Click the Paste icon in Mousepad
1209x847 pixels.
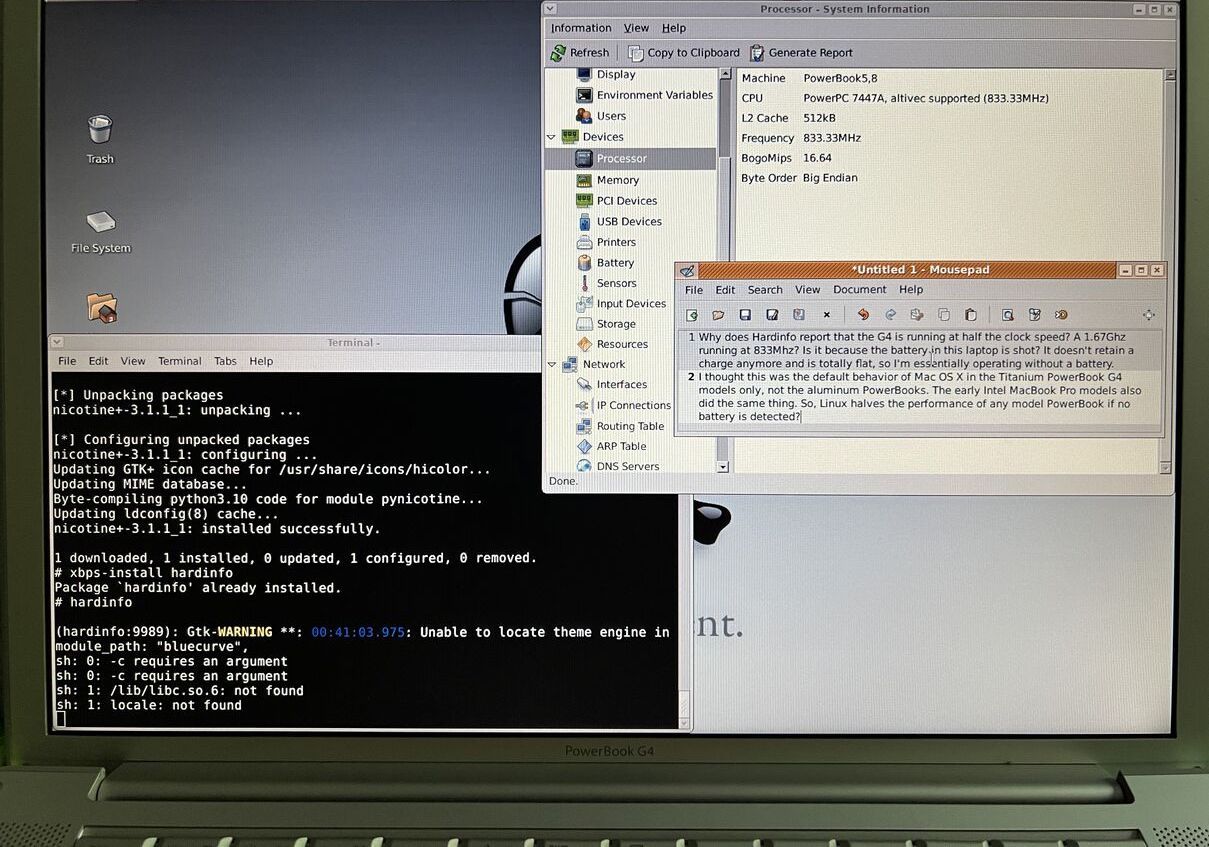click(970, 315)
